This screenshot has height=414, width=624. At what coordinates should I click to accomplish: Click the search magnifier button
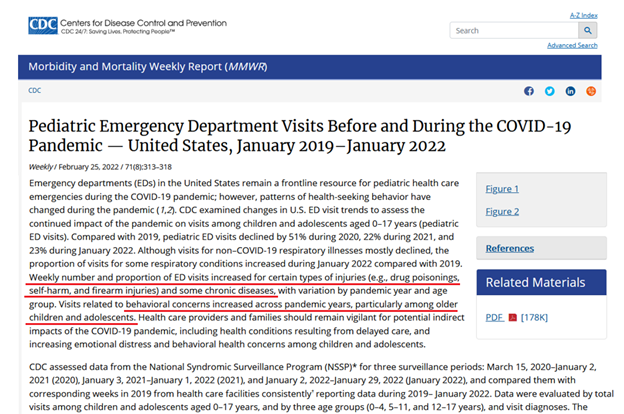pos(587,30)
